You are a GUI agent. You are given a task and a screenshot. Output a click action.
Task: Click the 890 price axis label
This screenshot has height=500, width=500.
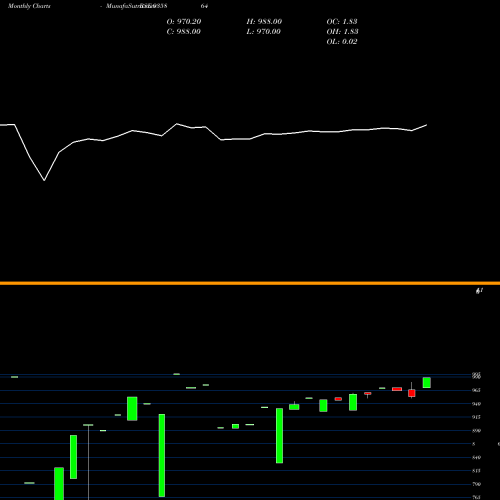pyautogui.click(x=476, y=430)
